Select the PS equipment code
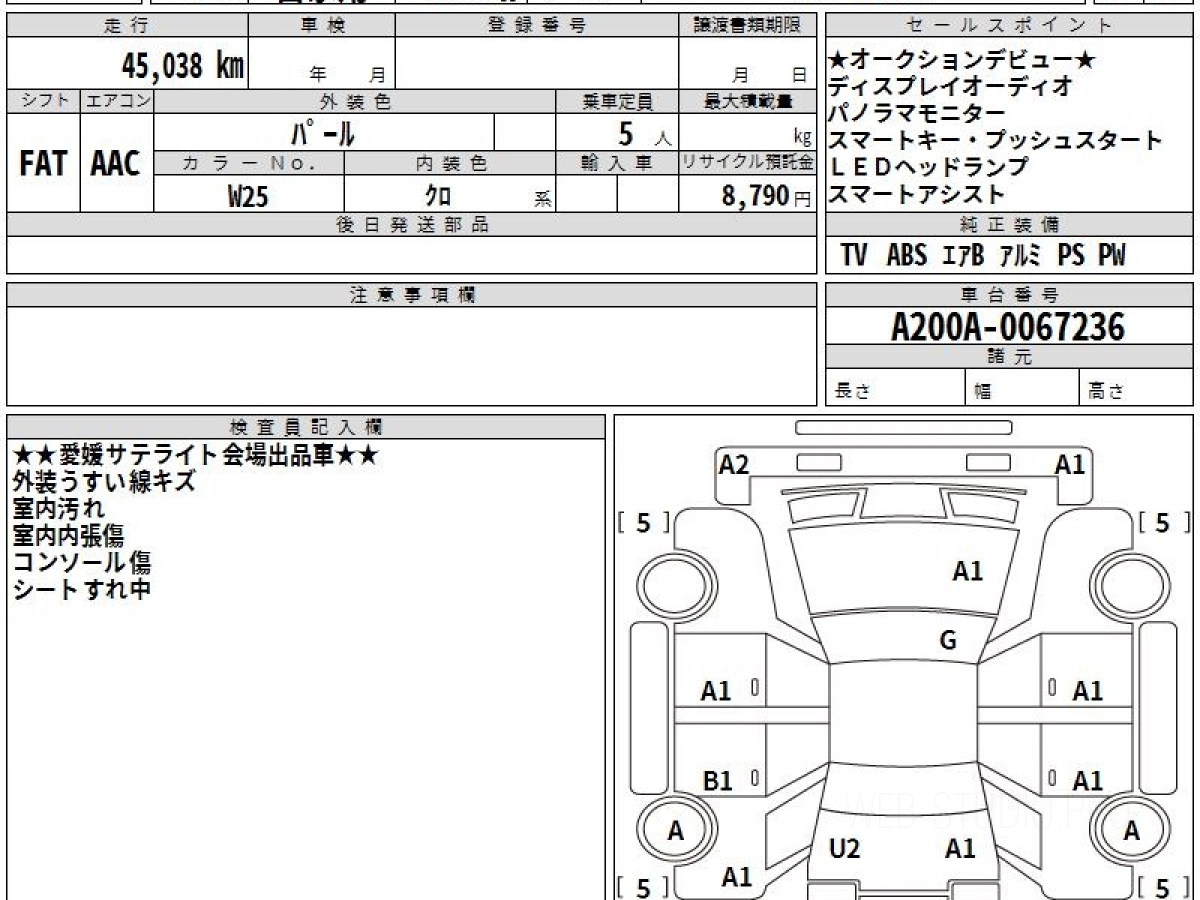Image resolution: width=1200 pixels, height=900 pixels. click(1071, 256)
